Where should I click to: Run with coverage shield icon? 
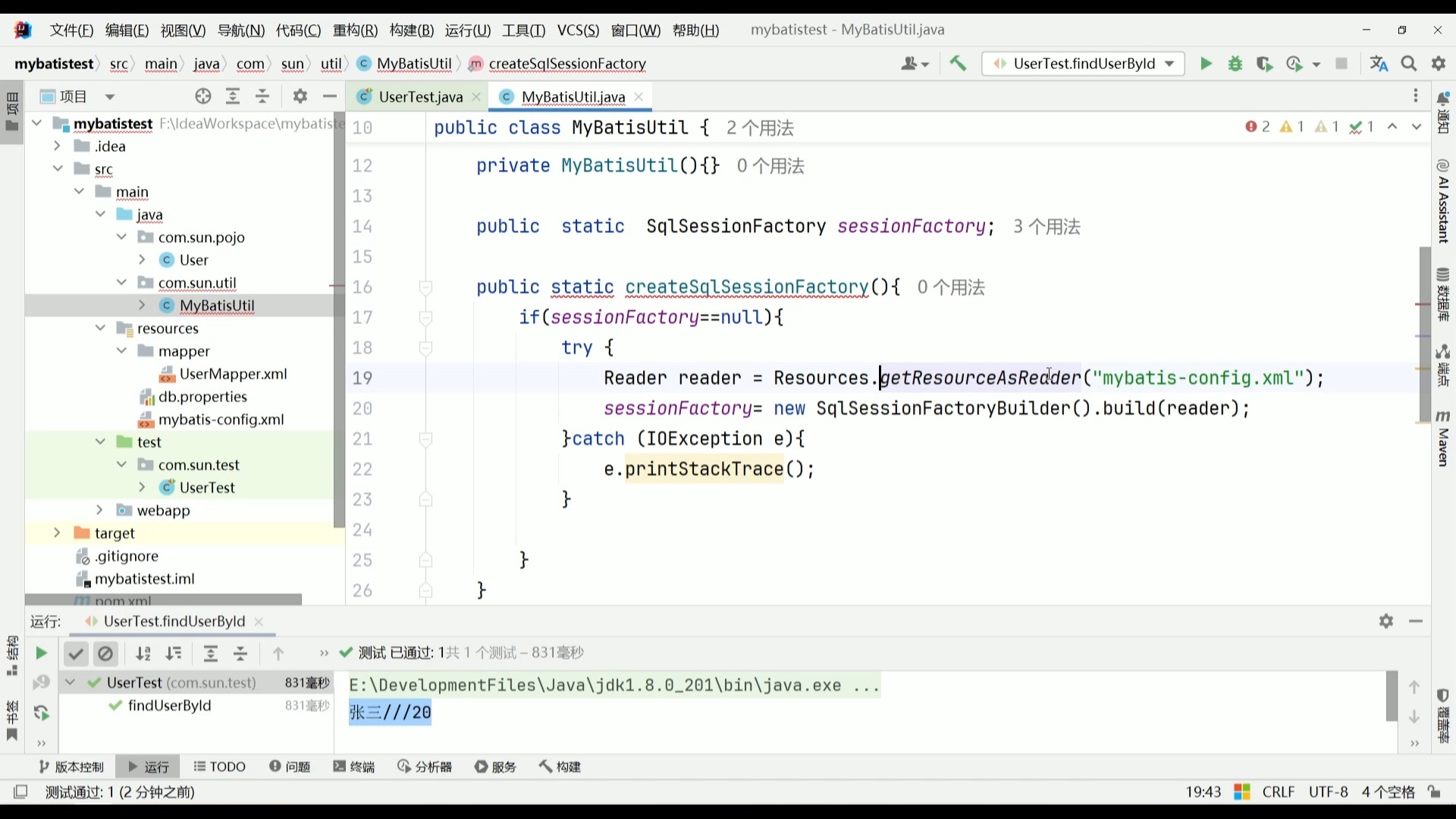coord(1264,64)
